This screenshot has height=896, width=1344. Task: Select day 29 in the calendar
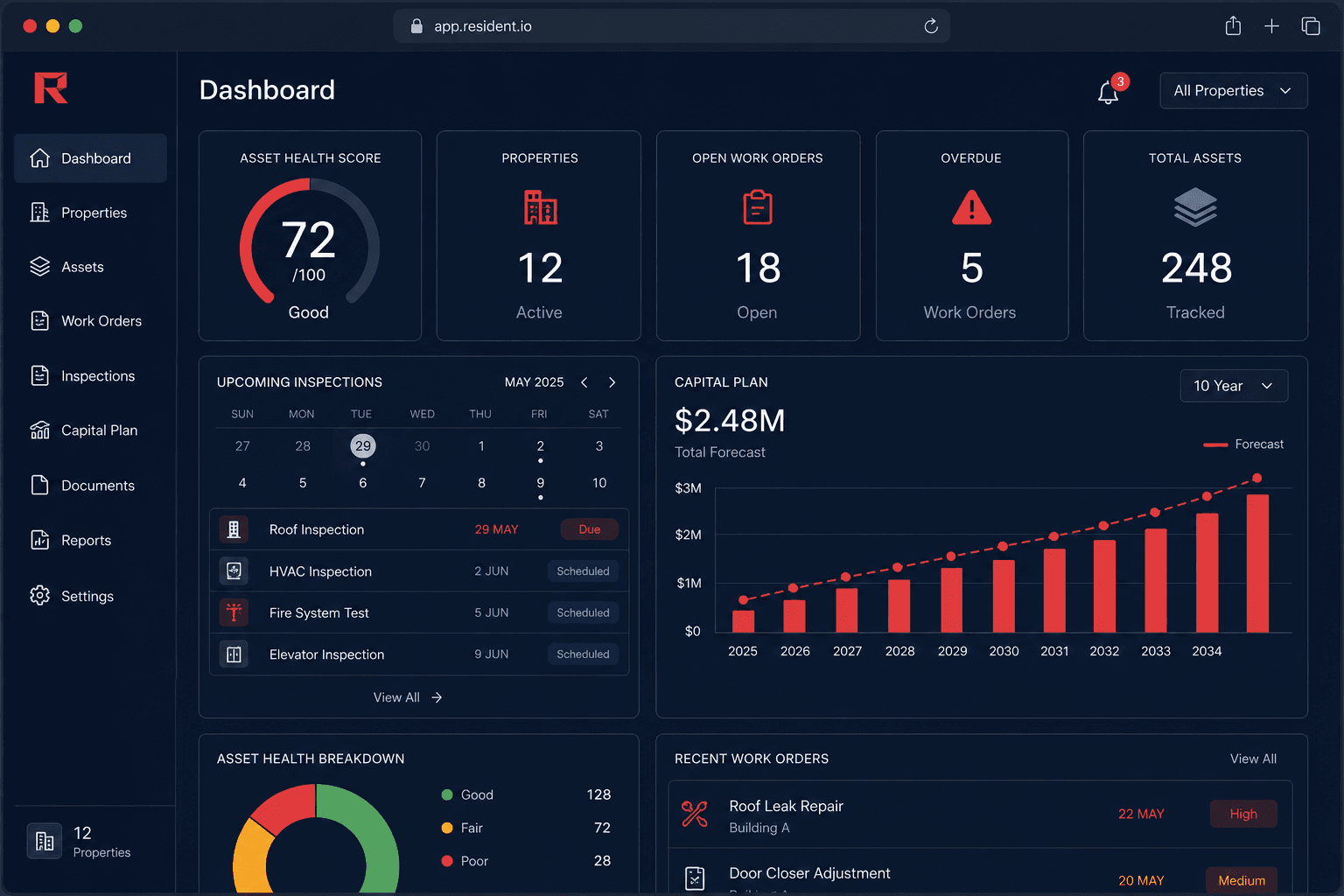click(x=363, y=446)
